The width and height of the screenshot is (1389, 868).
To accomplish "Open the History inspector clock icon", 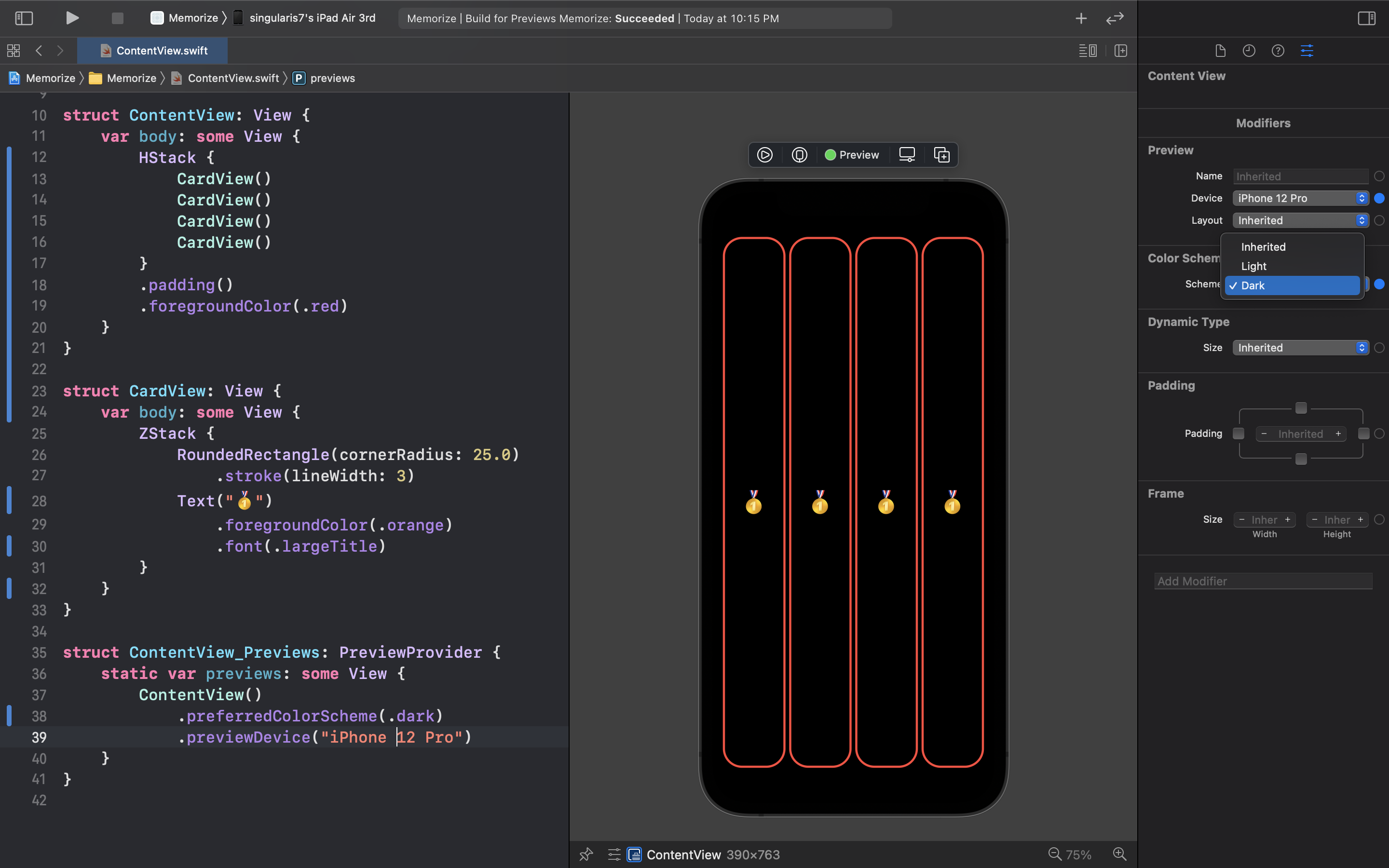I will coord(1249,51).
